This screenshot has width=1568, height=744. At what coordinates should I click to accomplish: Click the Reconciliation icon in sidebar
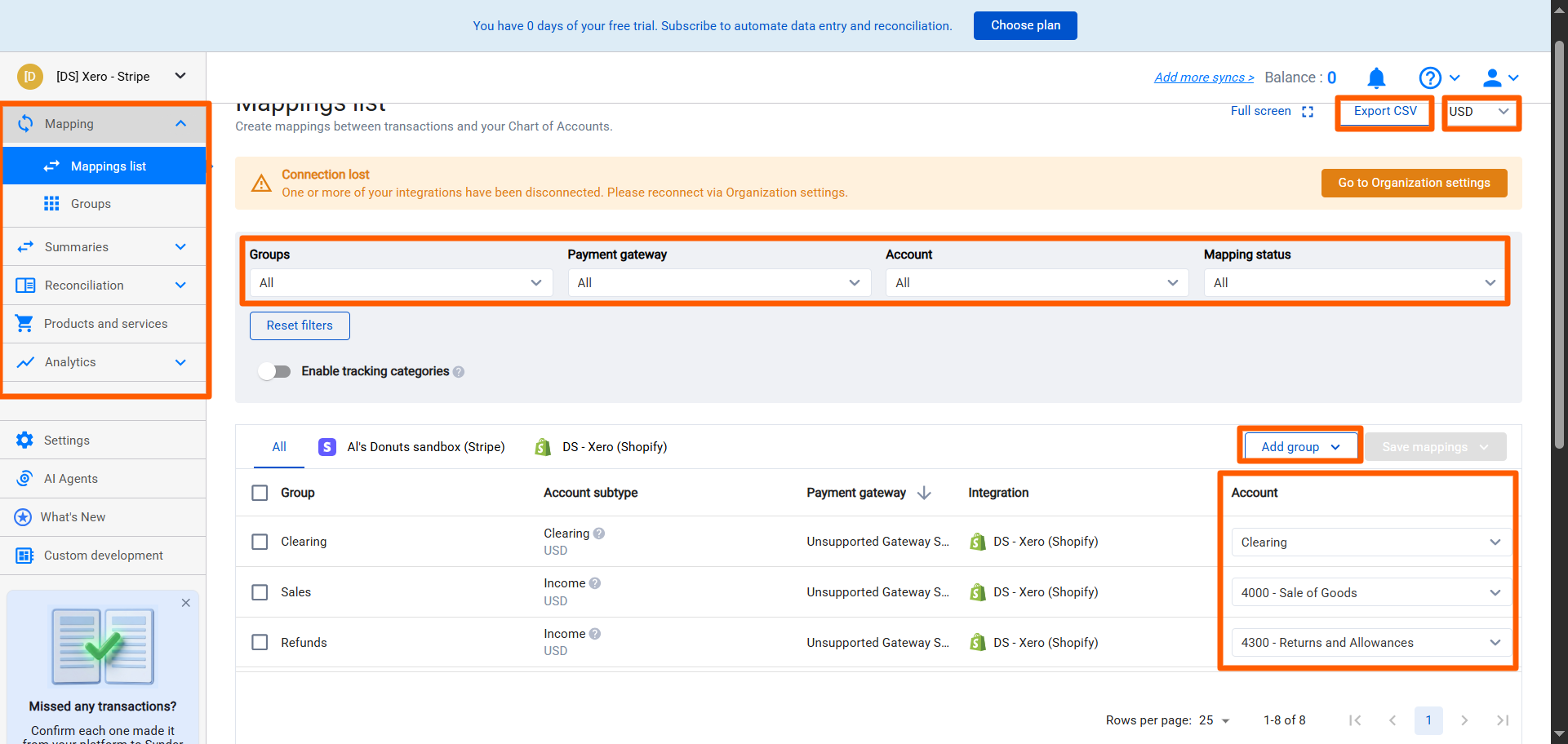(25, 285)
